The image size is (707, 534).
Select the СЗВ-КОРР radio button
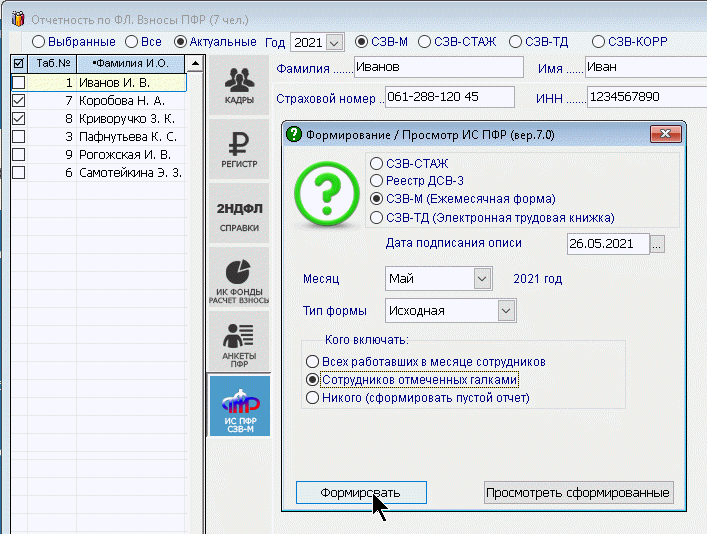point(598,42)
